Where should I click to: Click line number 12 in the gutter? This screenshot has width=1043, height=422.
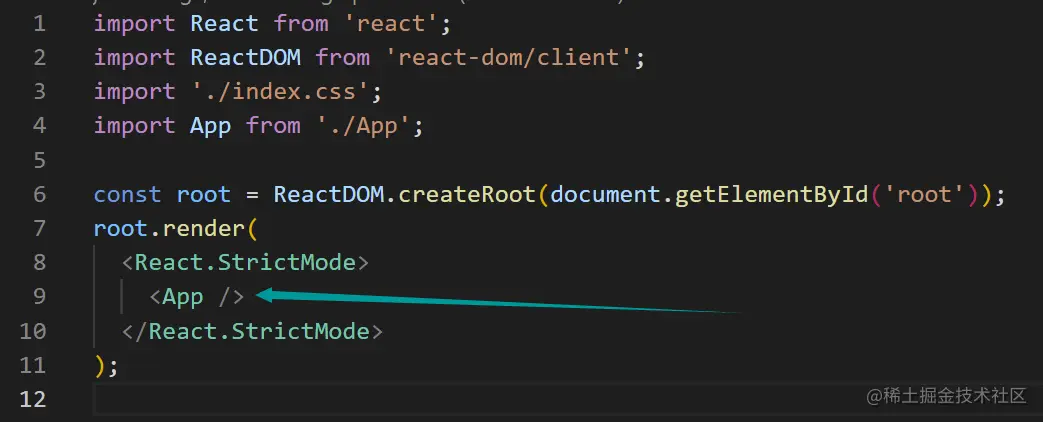[33, 399]
